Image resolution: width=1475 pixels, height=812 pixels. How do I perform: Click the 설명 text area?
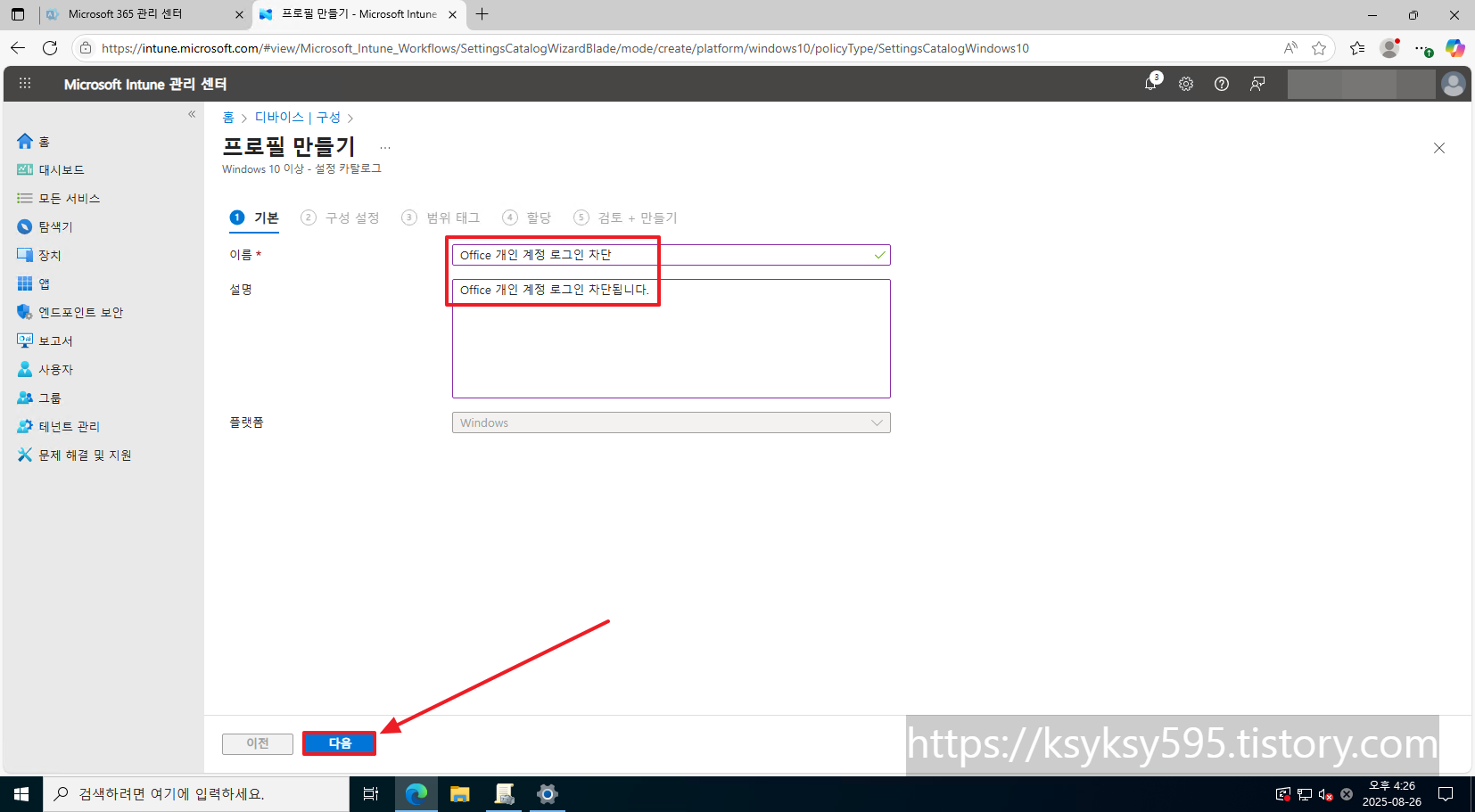[x=671, y=339]
